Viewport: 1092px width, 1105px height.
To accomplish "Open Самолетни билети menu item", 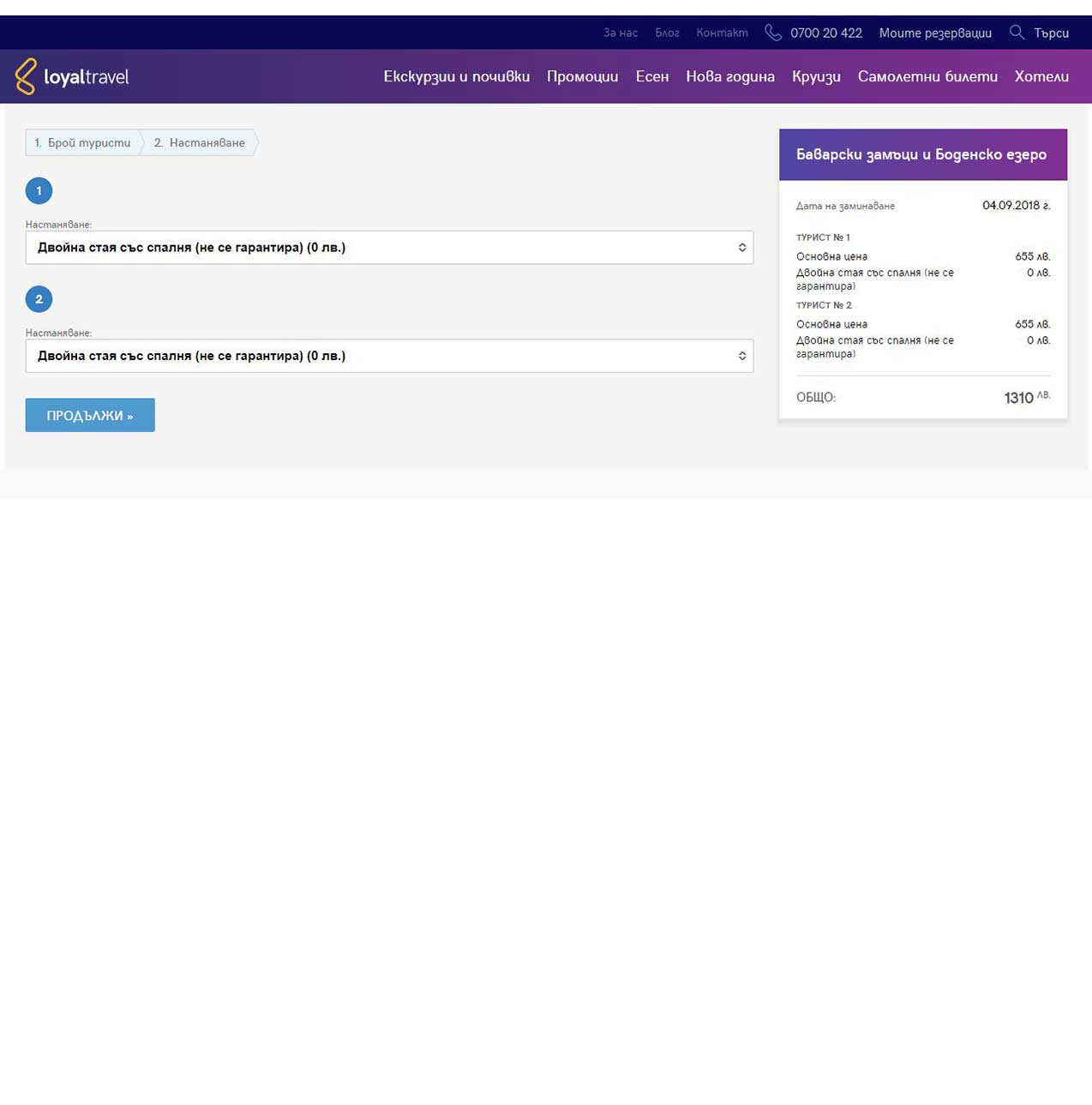I will coord(927,76).
